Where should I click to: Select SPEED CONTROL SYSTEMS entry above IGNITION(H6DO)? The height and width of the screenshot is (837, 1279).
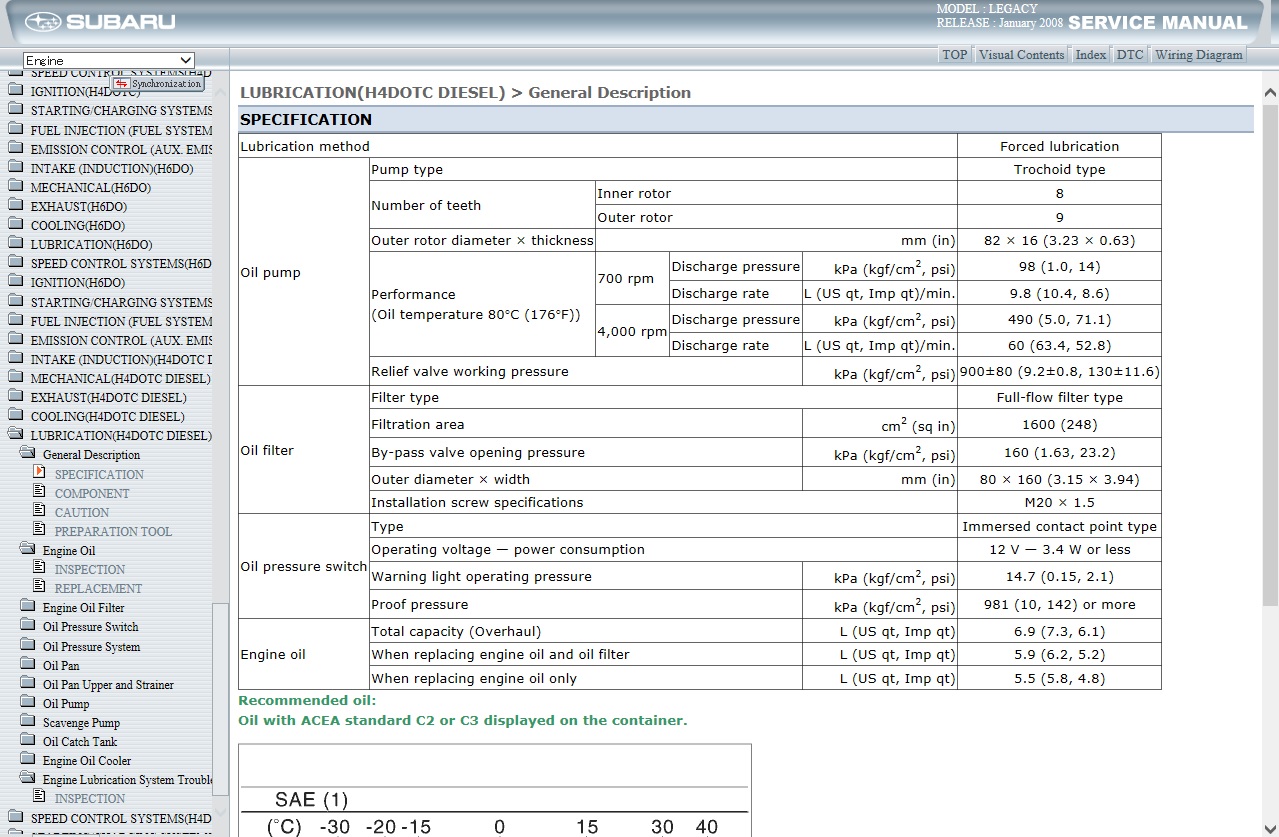point(121,264)
